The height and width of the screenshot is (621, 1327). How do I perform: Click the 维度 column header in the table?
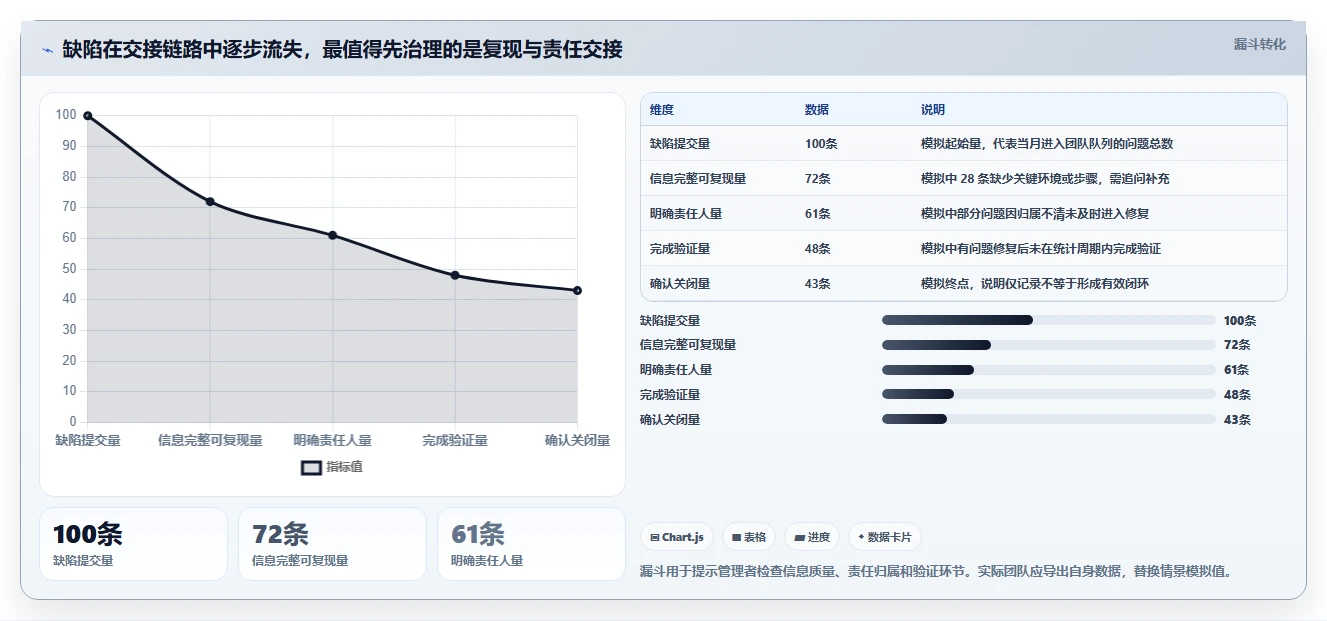point(662,110)
